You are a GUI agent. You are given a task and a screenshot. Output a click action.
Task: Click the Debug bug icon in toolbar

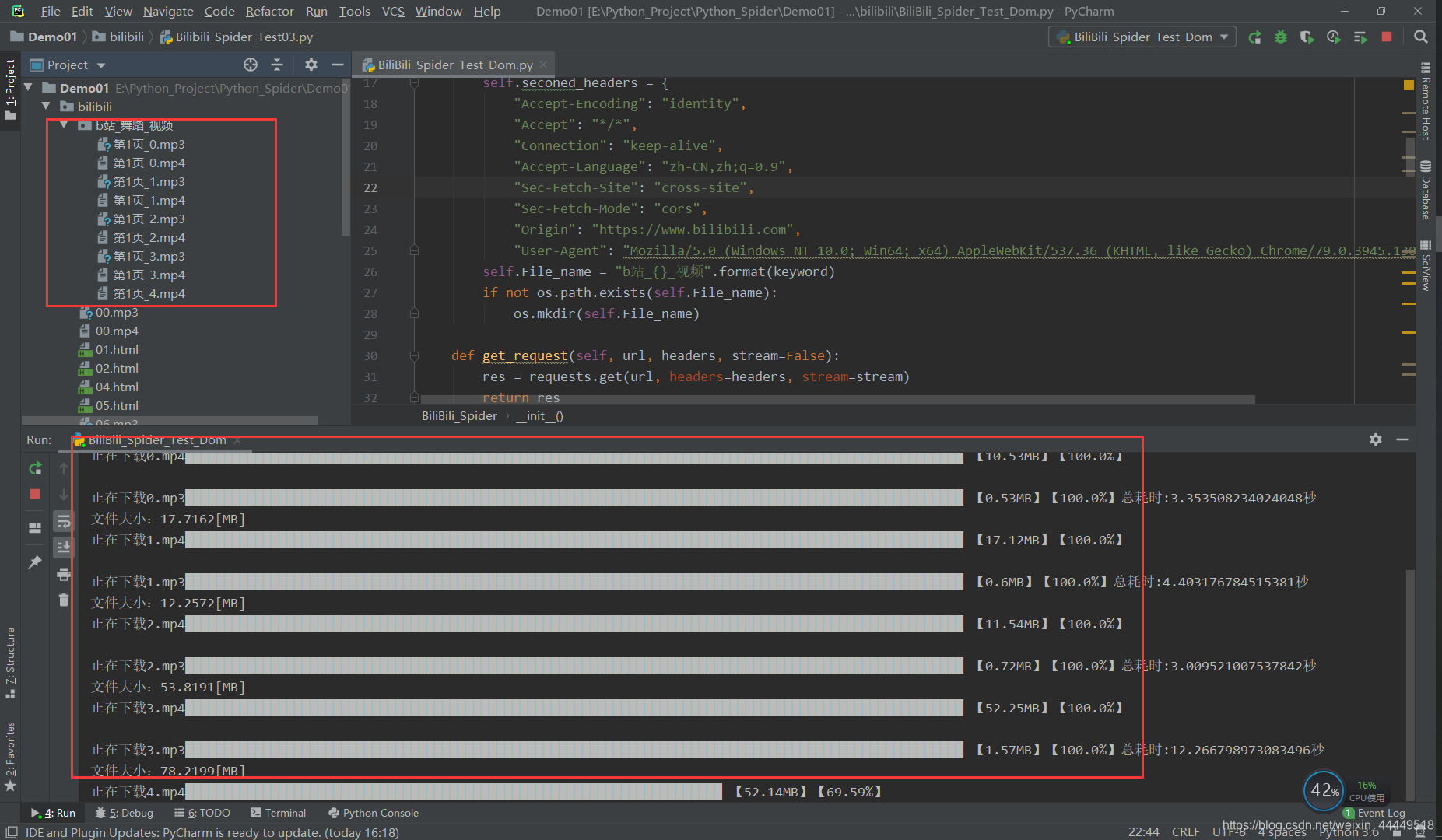coord(1280,37)
